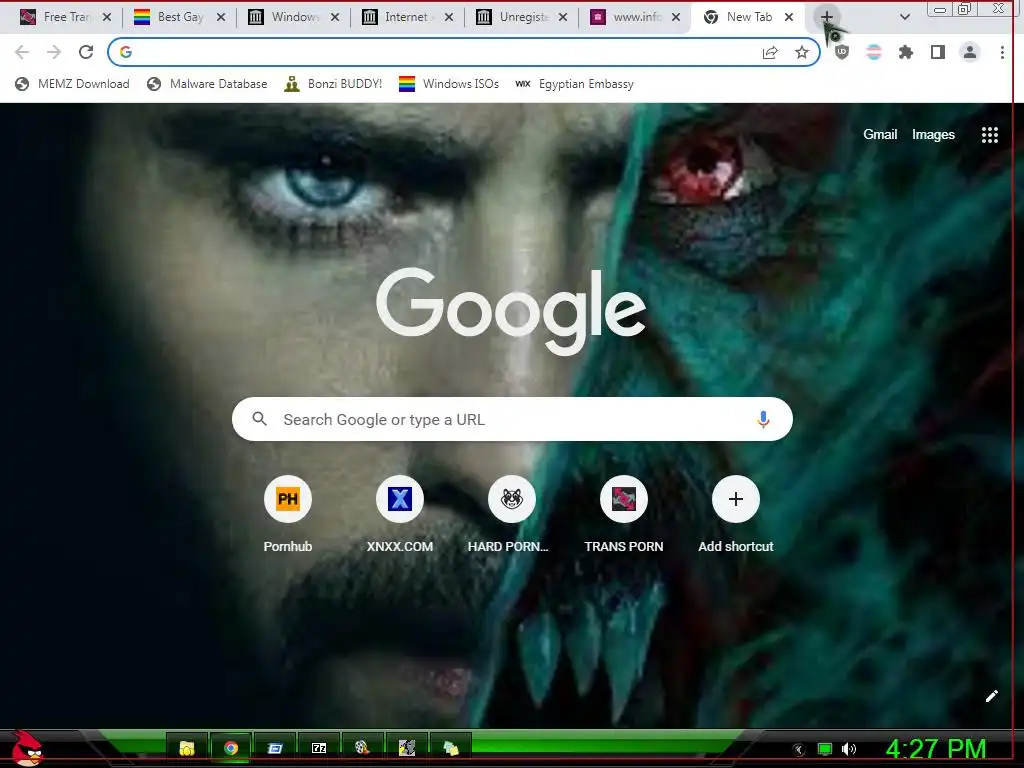Open the uBlock Origin extension
The width and height of the screenshot is (1024, 768).
[842, 52]
